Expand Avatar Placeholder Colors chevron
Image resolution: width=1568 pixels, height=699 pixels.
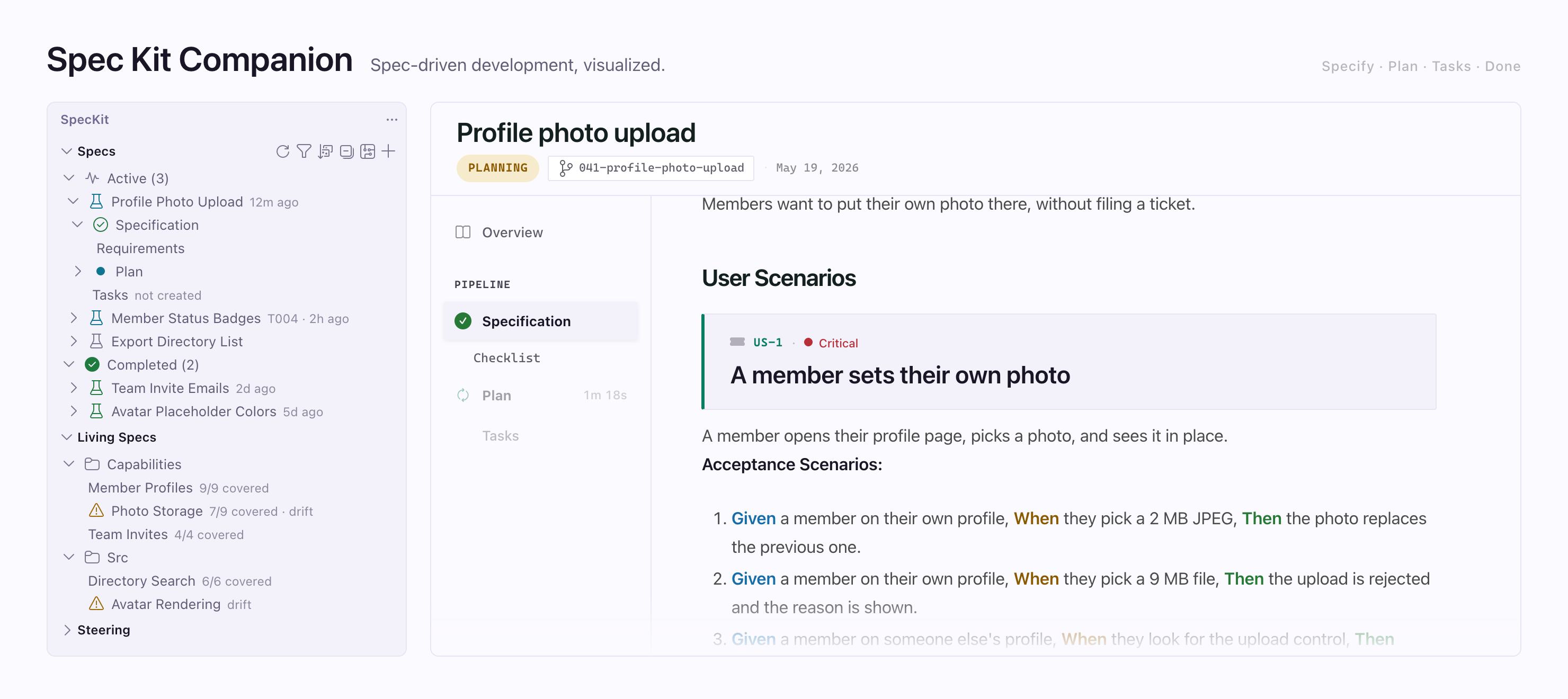[74, 411]
